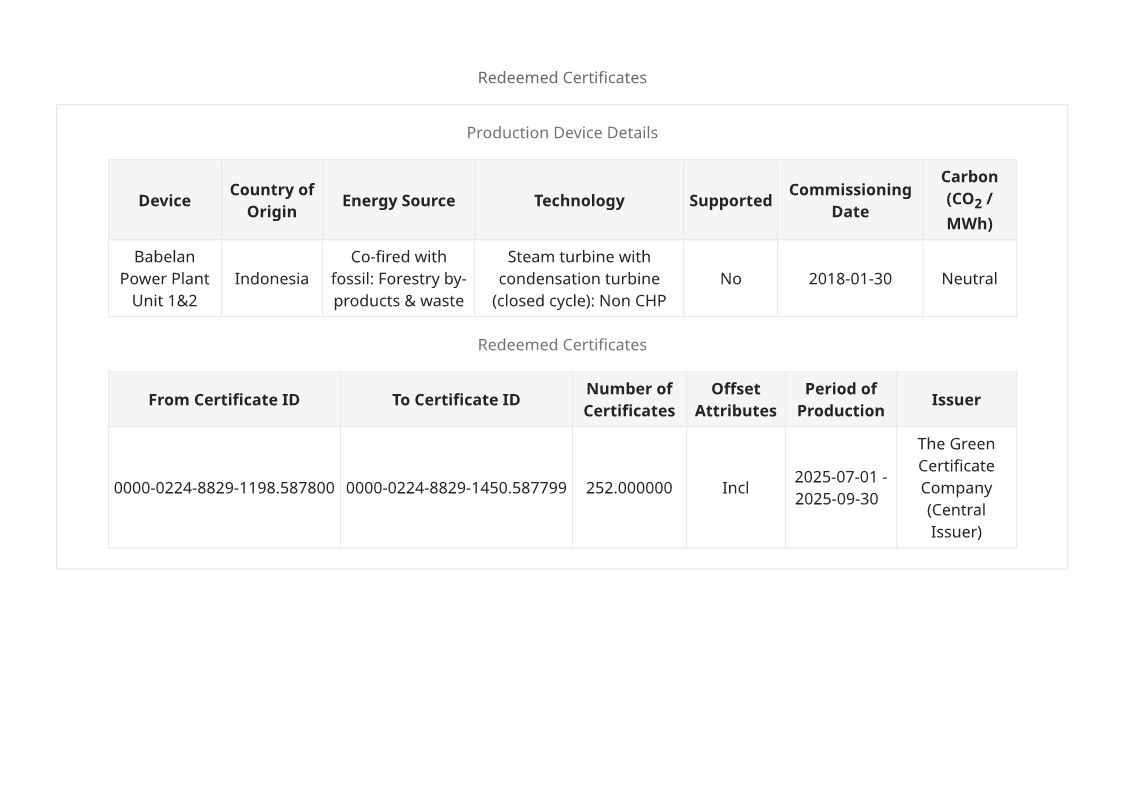The height and width of the screenshot is (795, 1124).
Task: Select the 'Energy Source' column header
Action: [399, 200]
